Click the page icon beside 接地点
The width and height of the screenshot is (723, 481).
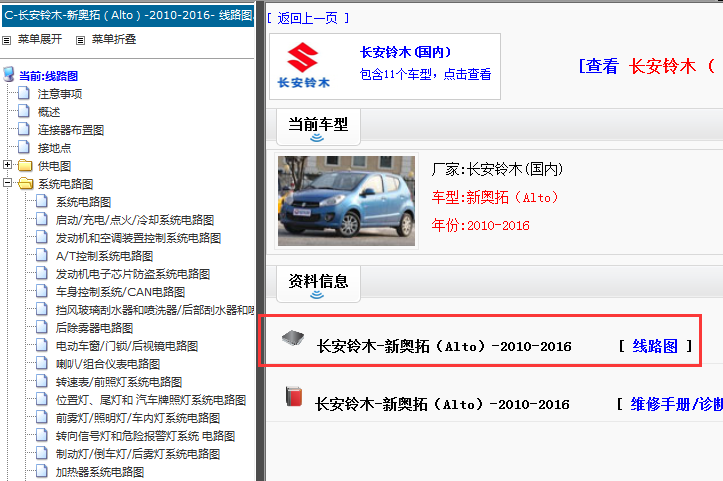tap(24, 148)
